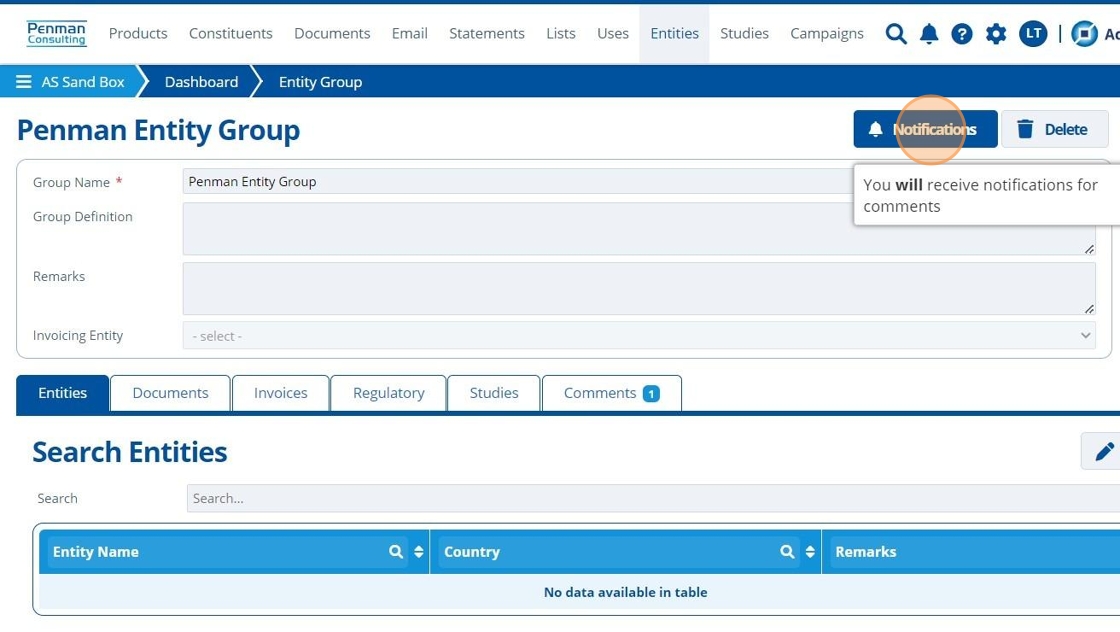Click the round app logo beside LT avatar

point(1084,34)
